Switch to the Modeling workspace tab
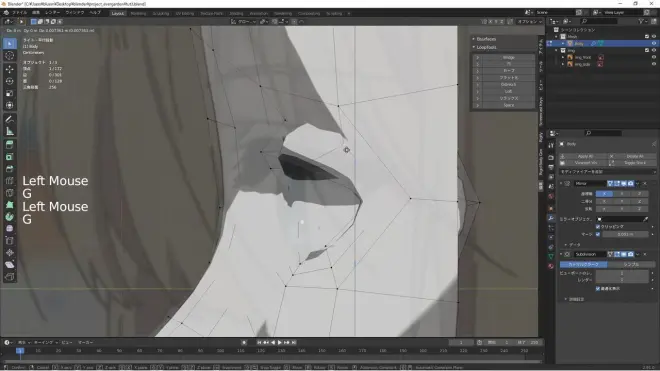Image resolution: width=660 pixels, height=371 pixels. point(138,13)
